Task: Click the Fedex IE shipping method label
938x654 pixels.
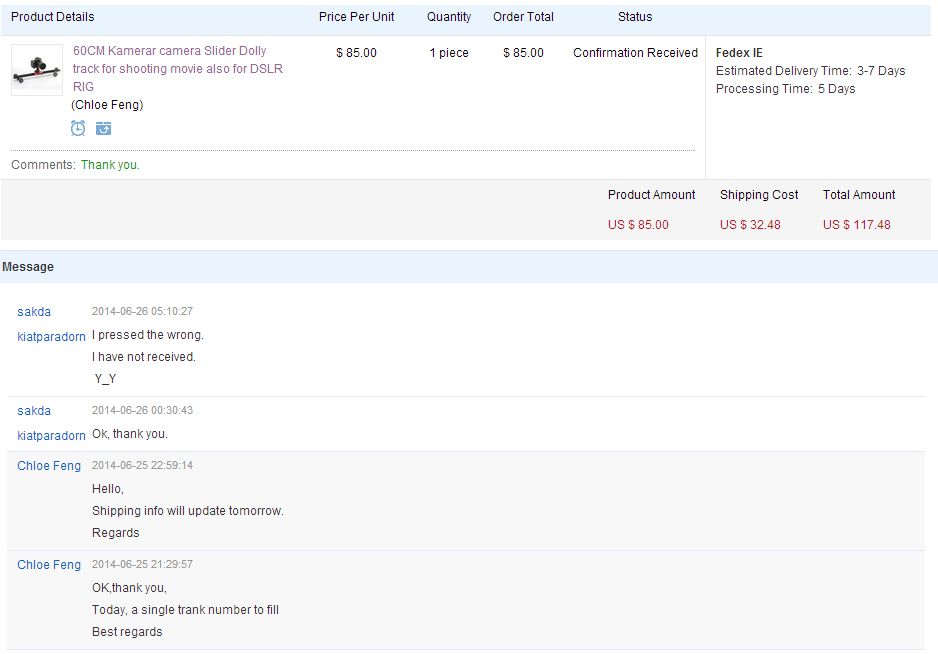Action: [x=739, y=53]
